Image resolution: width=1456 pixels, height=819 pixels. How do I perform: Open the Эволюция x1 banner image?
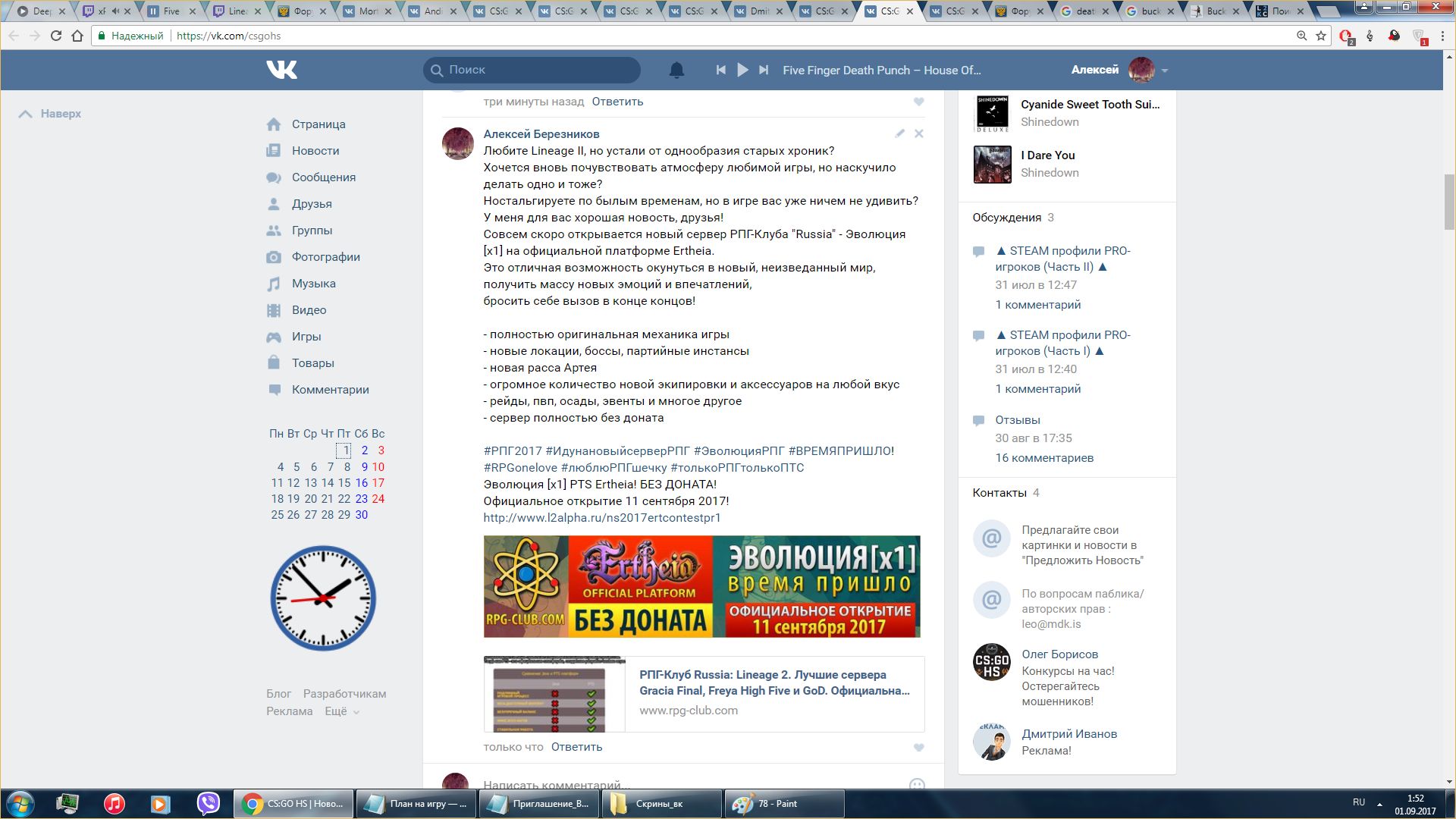pyautogui.click(x=701, y=586)
